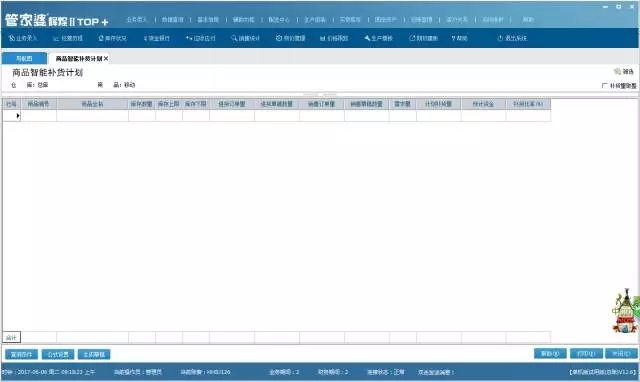Click the 查询条件 button at bottom left
Viewport: 640px width, 382px height.
(21, 354)
